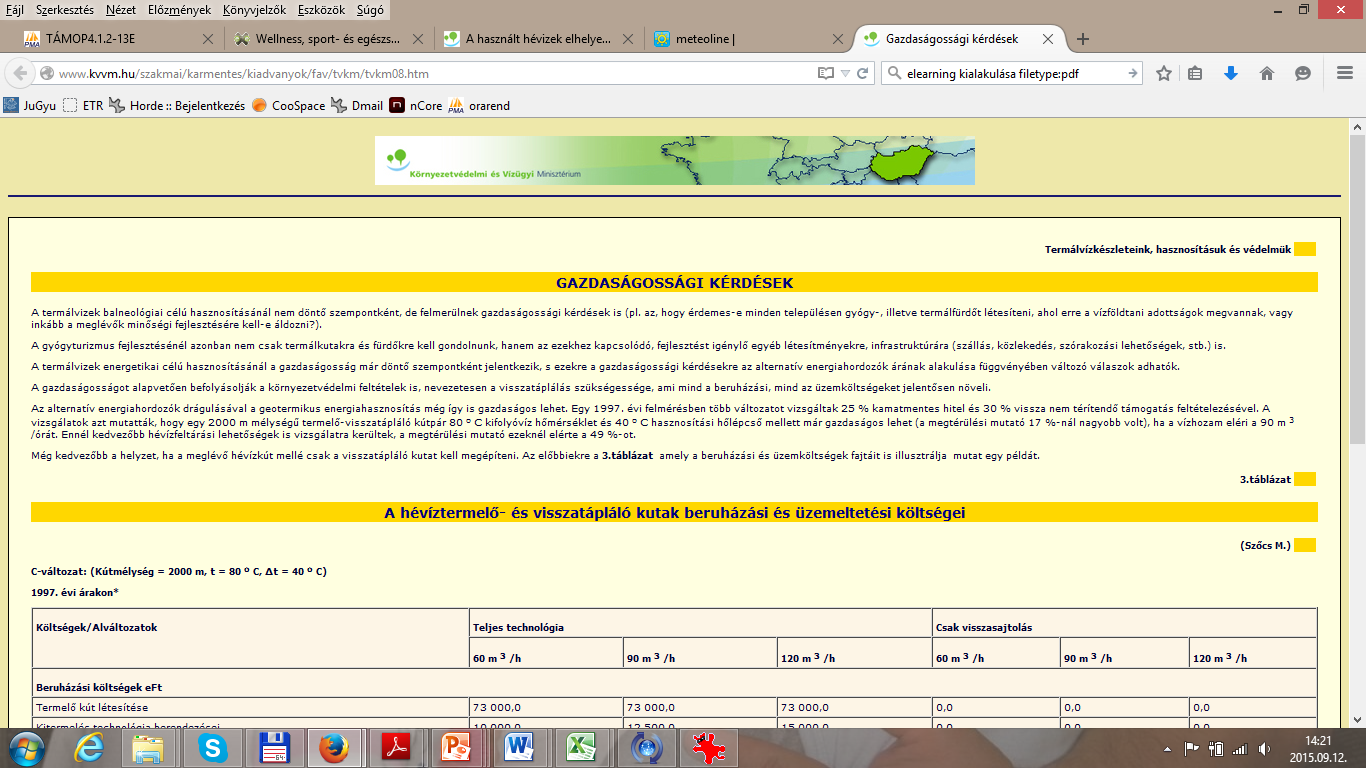The width and height of the screenshot is (1366, 768).
Task: Open Excel from the taskbar
Action: 580,748
